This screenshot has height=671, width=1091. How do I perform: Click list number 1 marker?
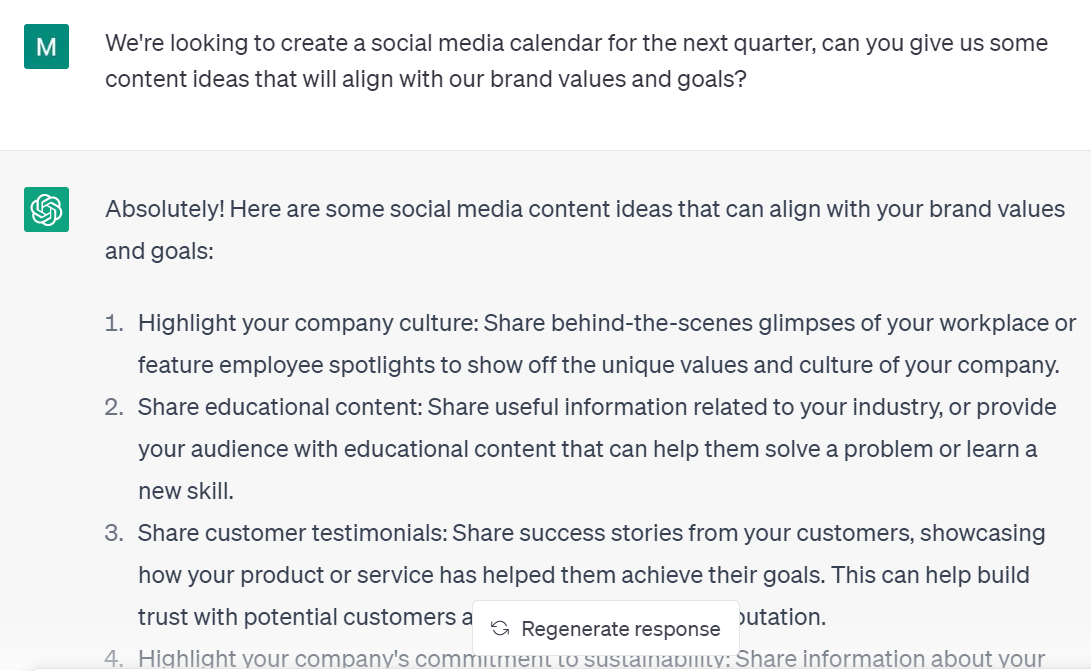click(115, 323)
